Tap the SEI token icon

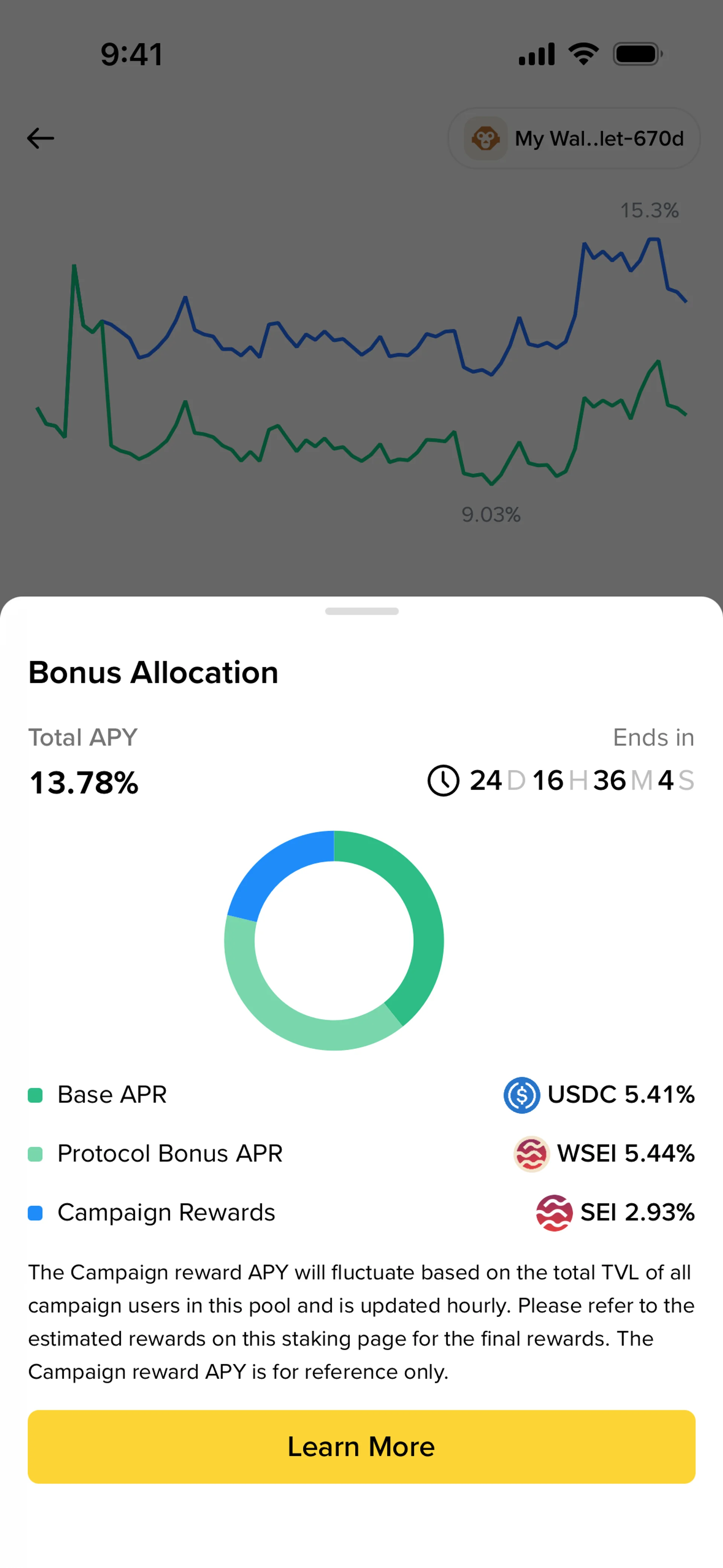[554, 1212]
